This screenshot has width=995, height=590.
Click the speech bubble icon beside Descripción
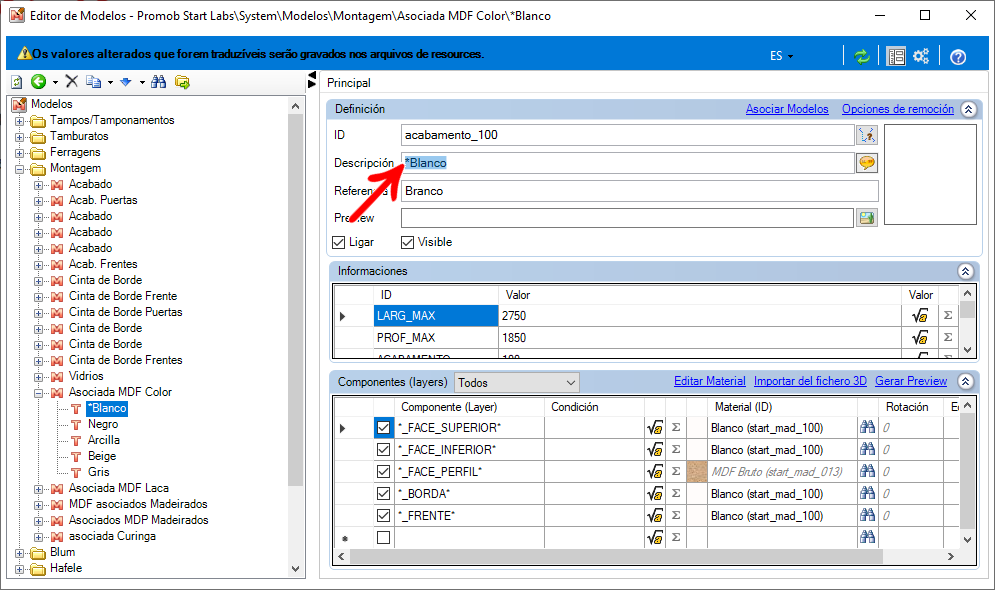coord(867,163)
